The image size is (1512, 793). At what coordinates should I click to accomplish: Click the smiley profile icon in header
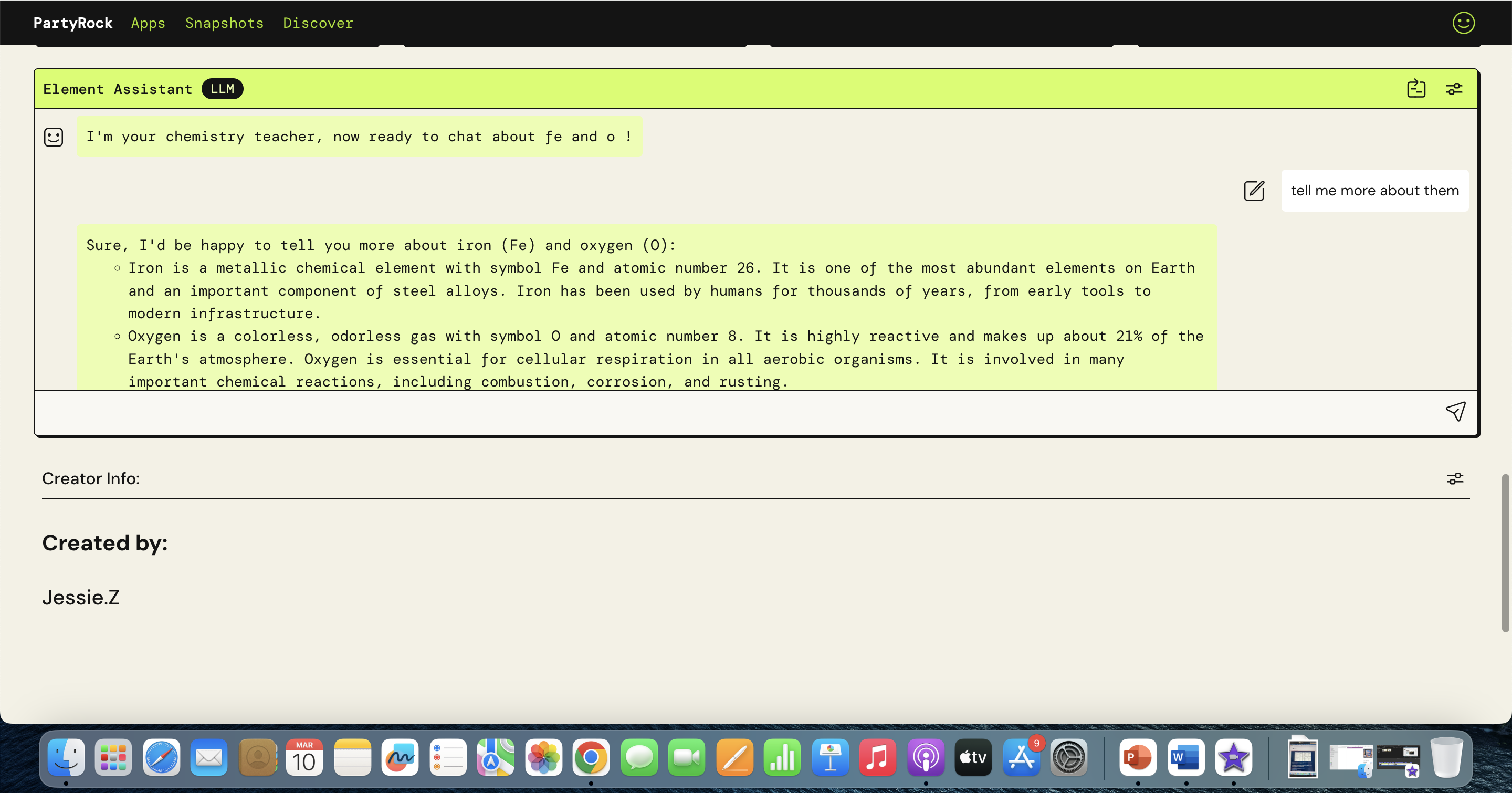point(1463,24)
